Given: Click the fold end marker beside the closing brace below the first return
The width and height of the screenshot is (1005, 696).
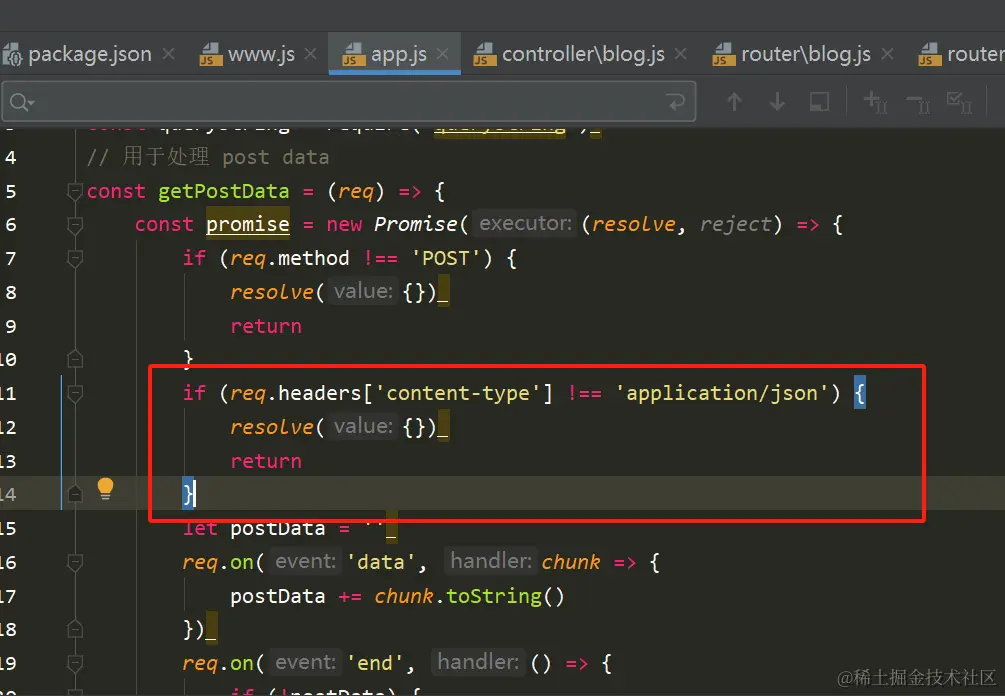Looking at the screenshot, I should coord(75,359).
